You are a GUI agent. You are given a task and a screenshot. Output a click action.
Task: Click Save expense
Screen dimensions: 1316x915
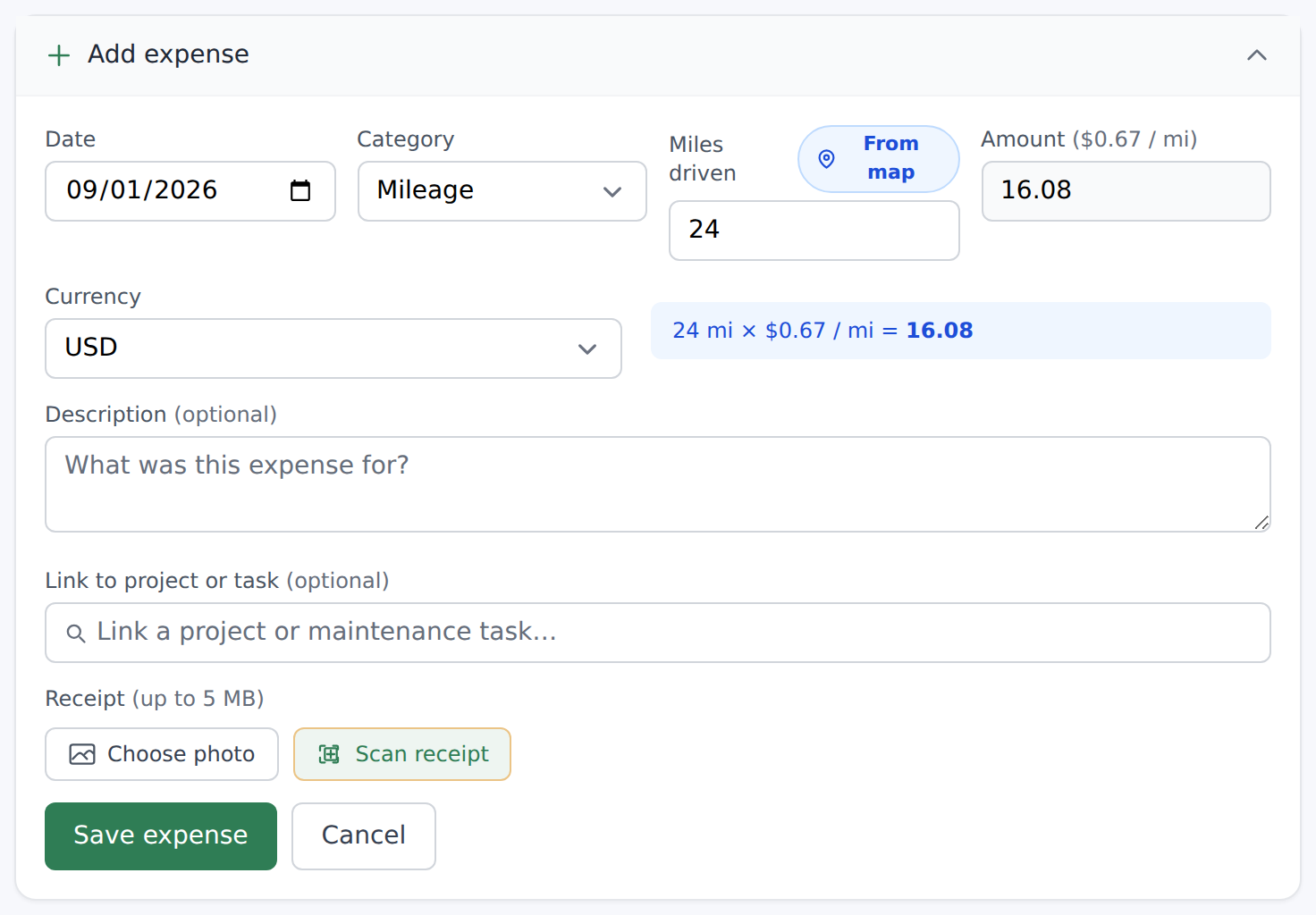(x=161, y=836)
